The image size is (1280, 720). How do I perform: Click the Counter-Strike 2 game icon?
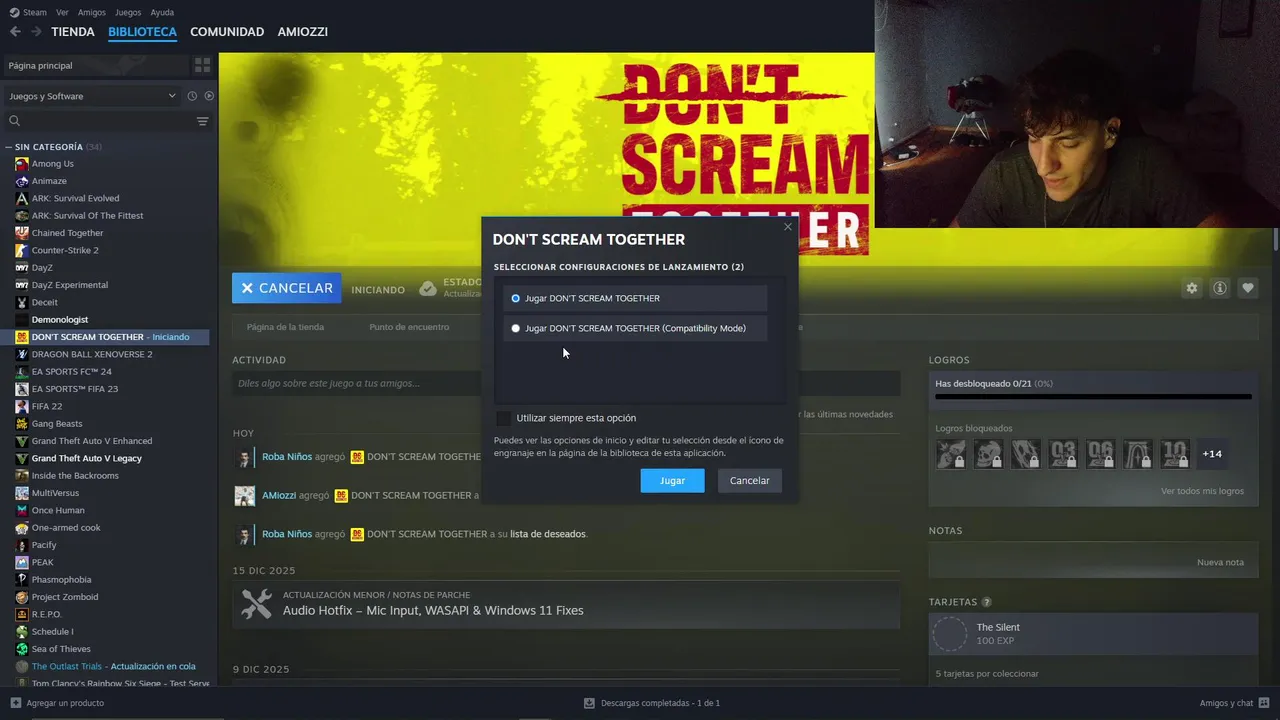pyautogui.click(x=22, y=250)
